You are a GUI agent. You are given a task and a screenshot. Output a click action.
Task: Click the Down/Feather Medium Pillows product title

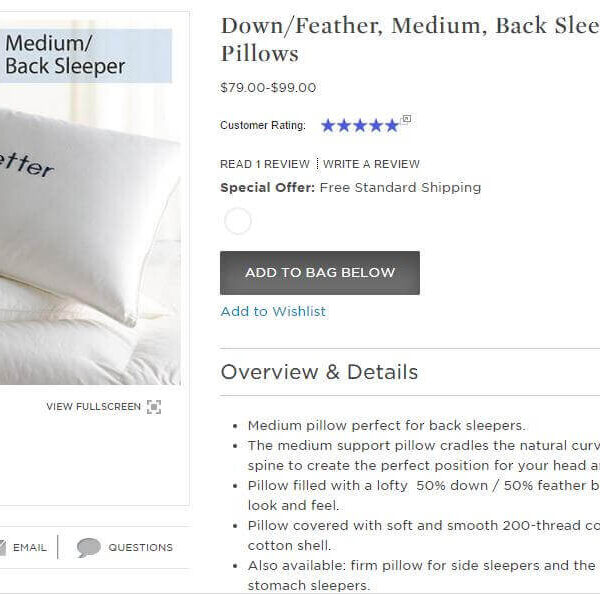410,39
